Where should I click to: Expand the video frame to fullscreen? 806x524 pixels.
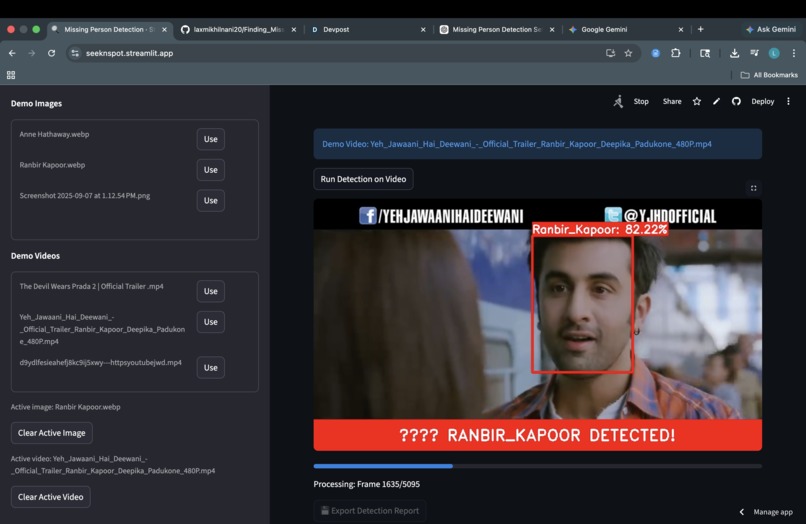pyautogui.click(x=754, y=188)
